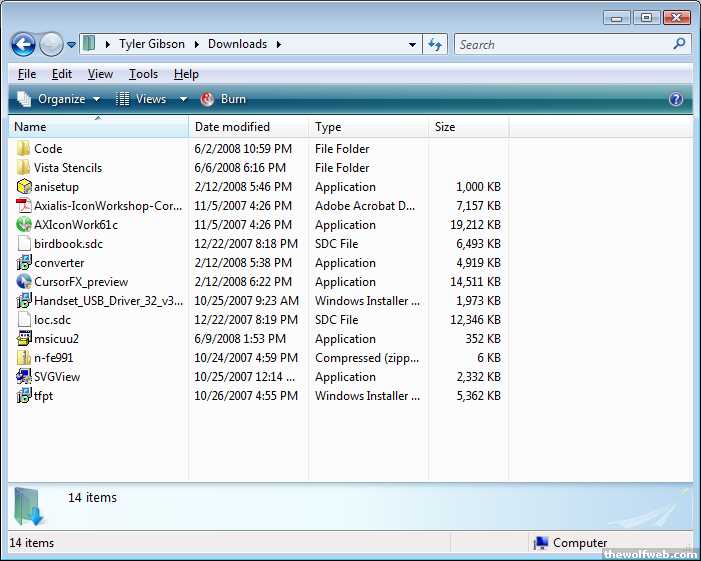The height and width of the screenshot is (561, 701).
Task: Open the address bar history dropdown
Action: point(412,44)
